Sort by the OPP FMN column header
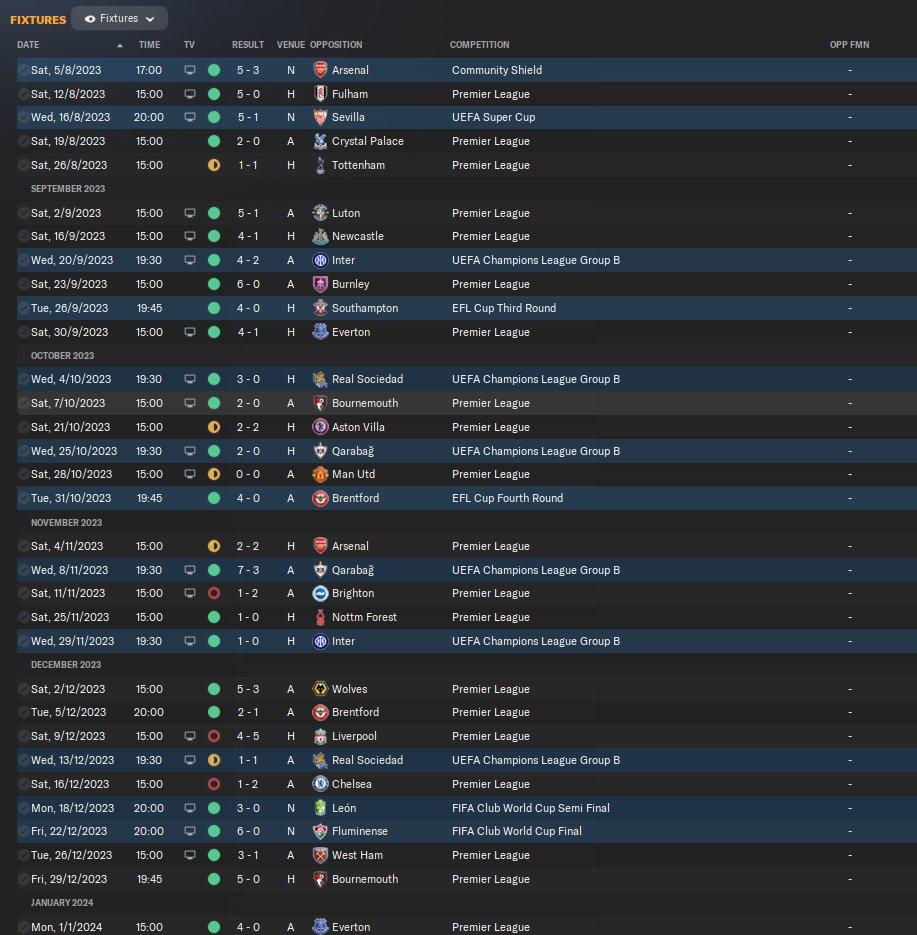917x935 pixels. click(850, 45)
